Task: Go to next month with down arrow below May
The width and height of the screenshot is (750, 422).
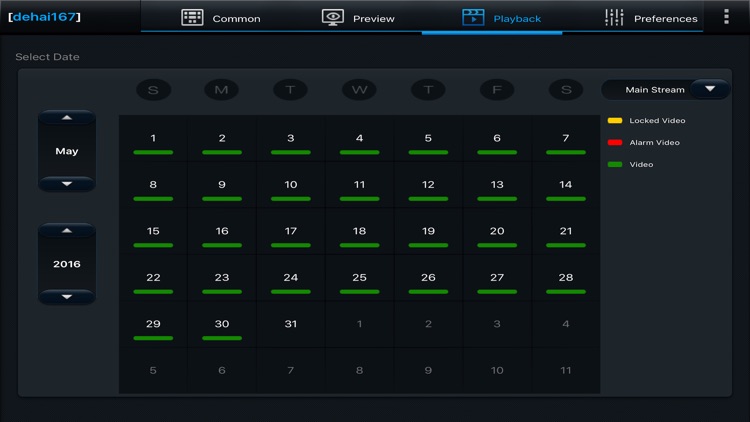Action: point(66,184)
